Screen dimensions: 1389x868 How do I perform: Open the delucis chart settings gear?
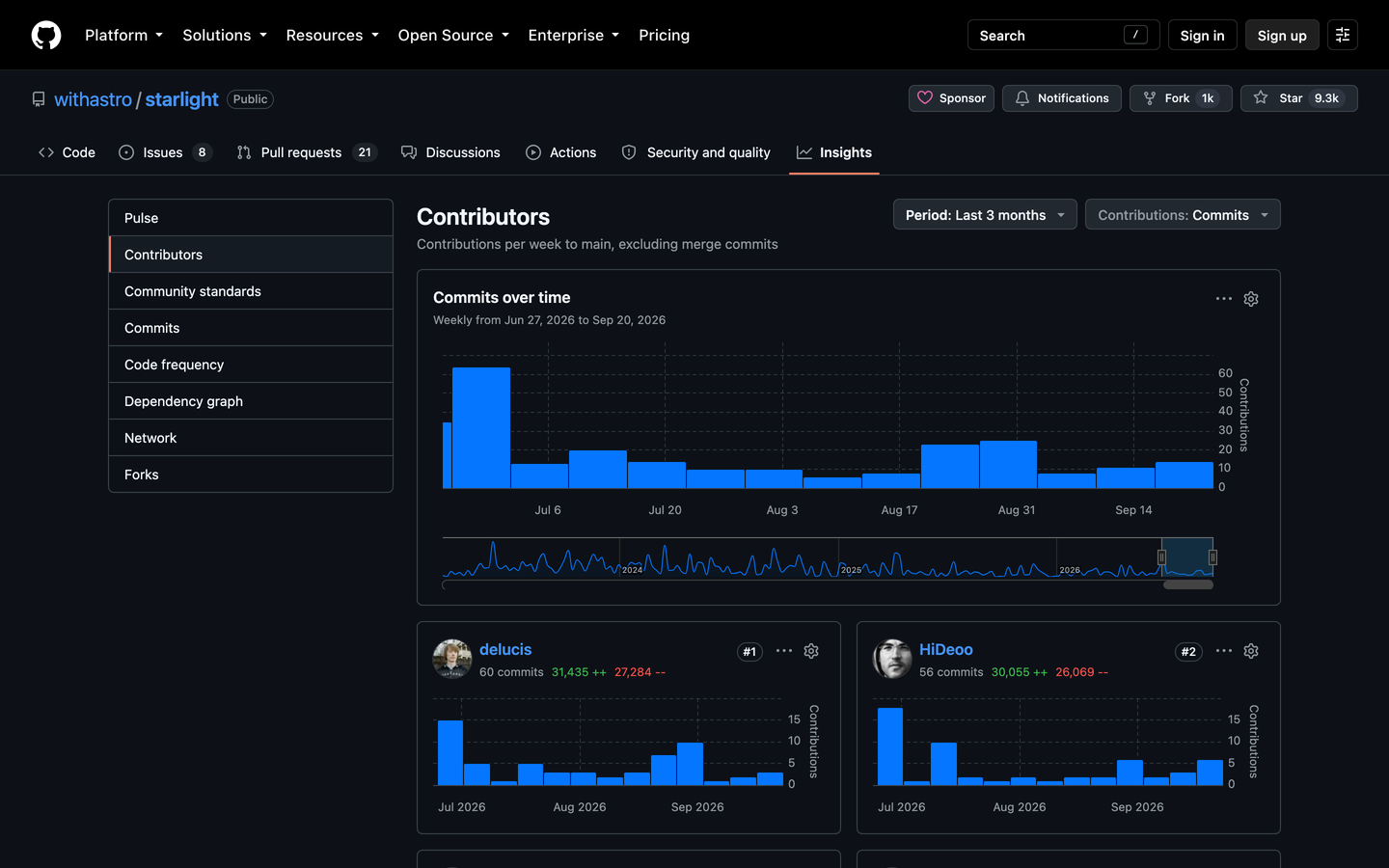click(x=811, y=651)
